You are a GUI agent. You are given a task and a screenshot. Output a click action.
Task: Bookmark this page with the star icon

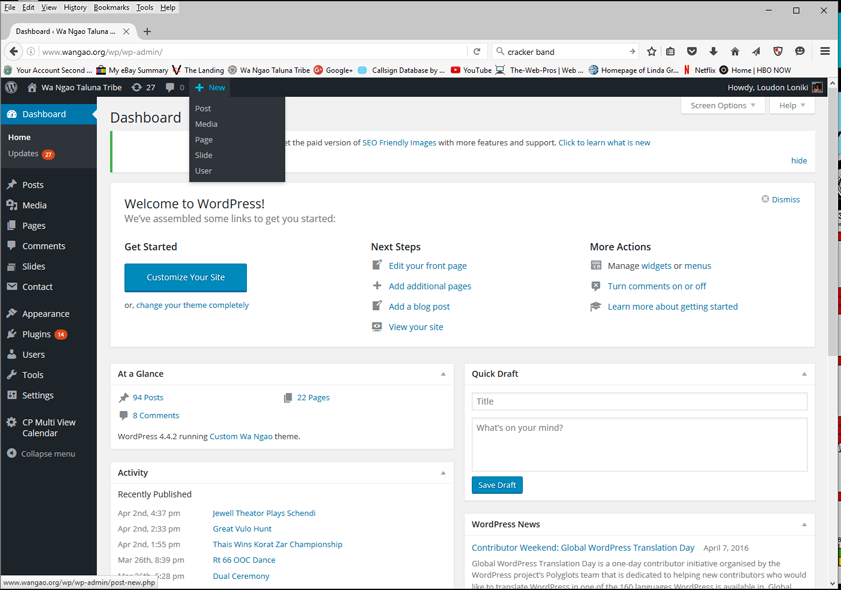click(x=652, y=51)
